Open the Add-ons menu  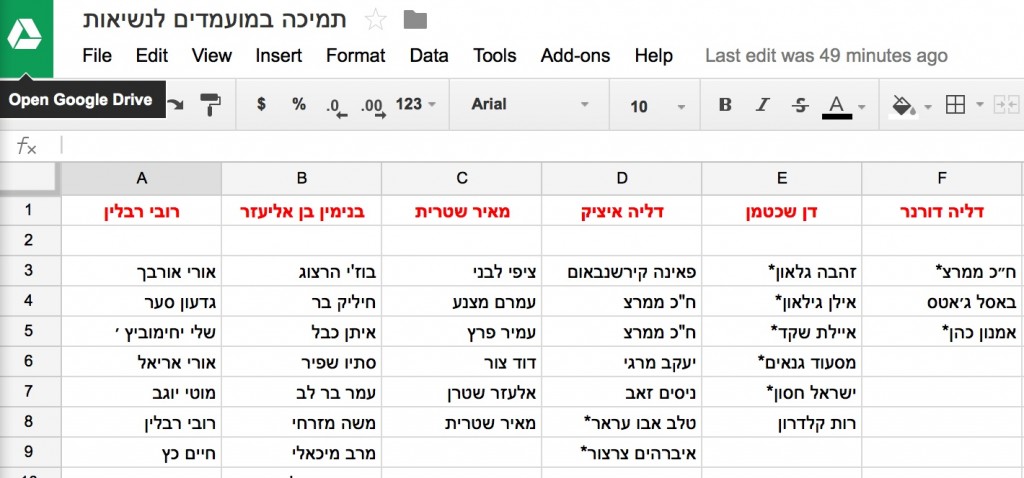tap(575, 56)
